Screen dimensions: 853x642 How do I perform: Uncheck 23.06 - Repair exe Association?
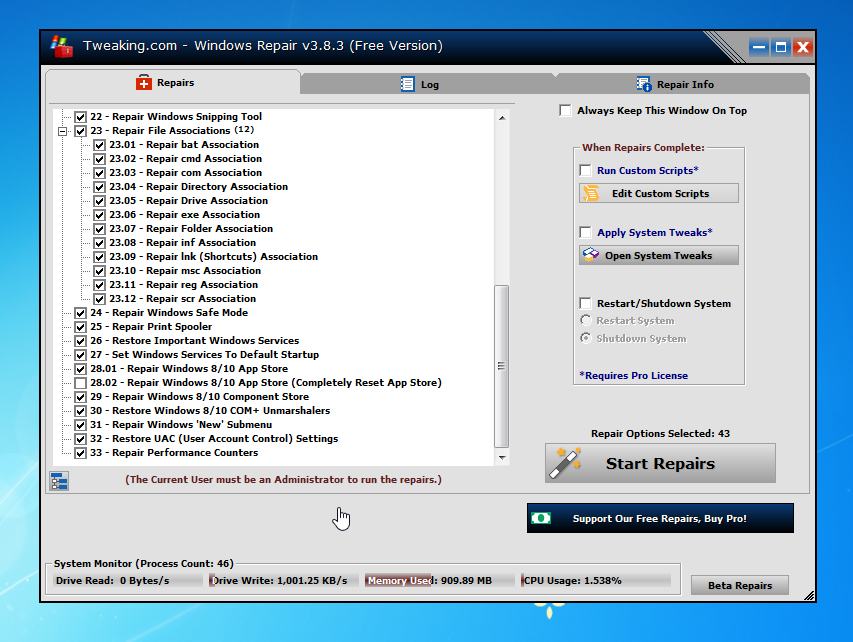click(x=99, y=215)
